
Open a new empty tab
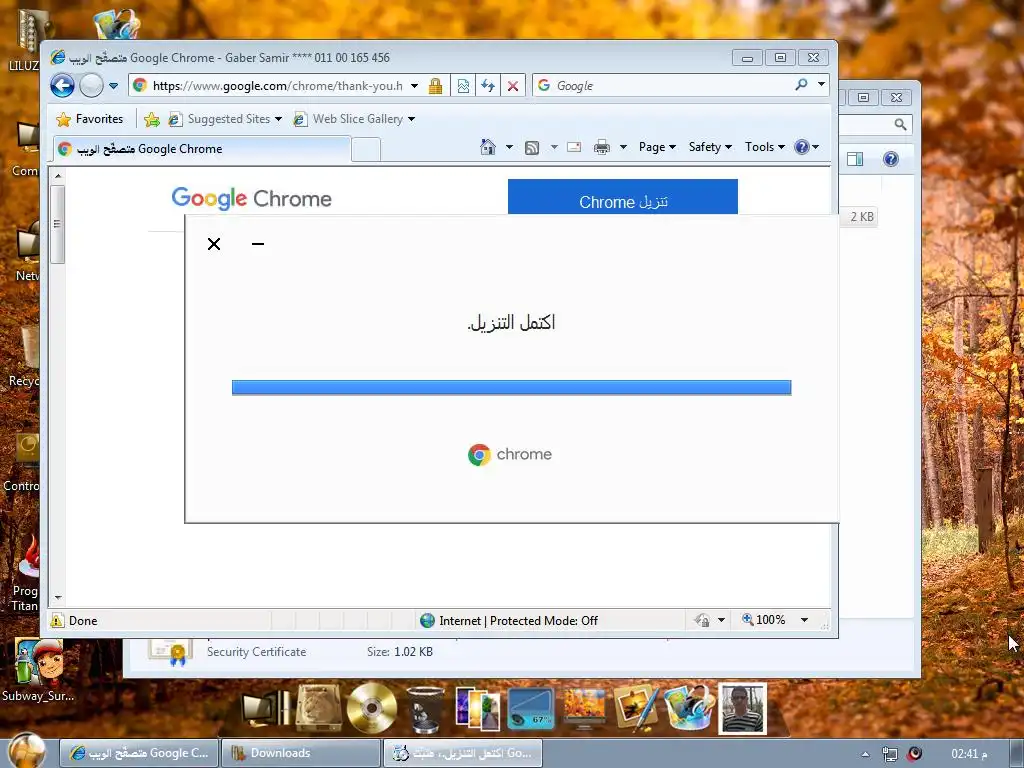[366, 150]
